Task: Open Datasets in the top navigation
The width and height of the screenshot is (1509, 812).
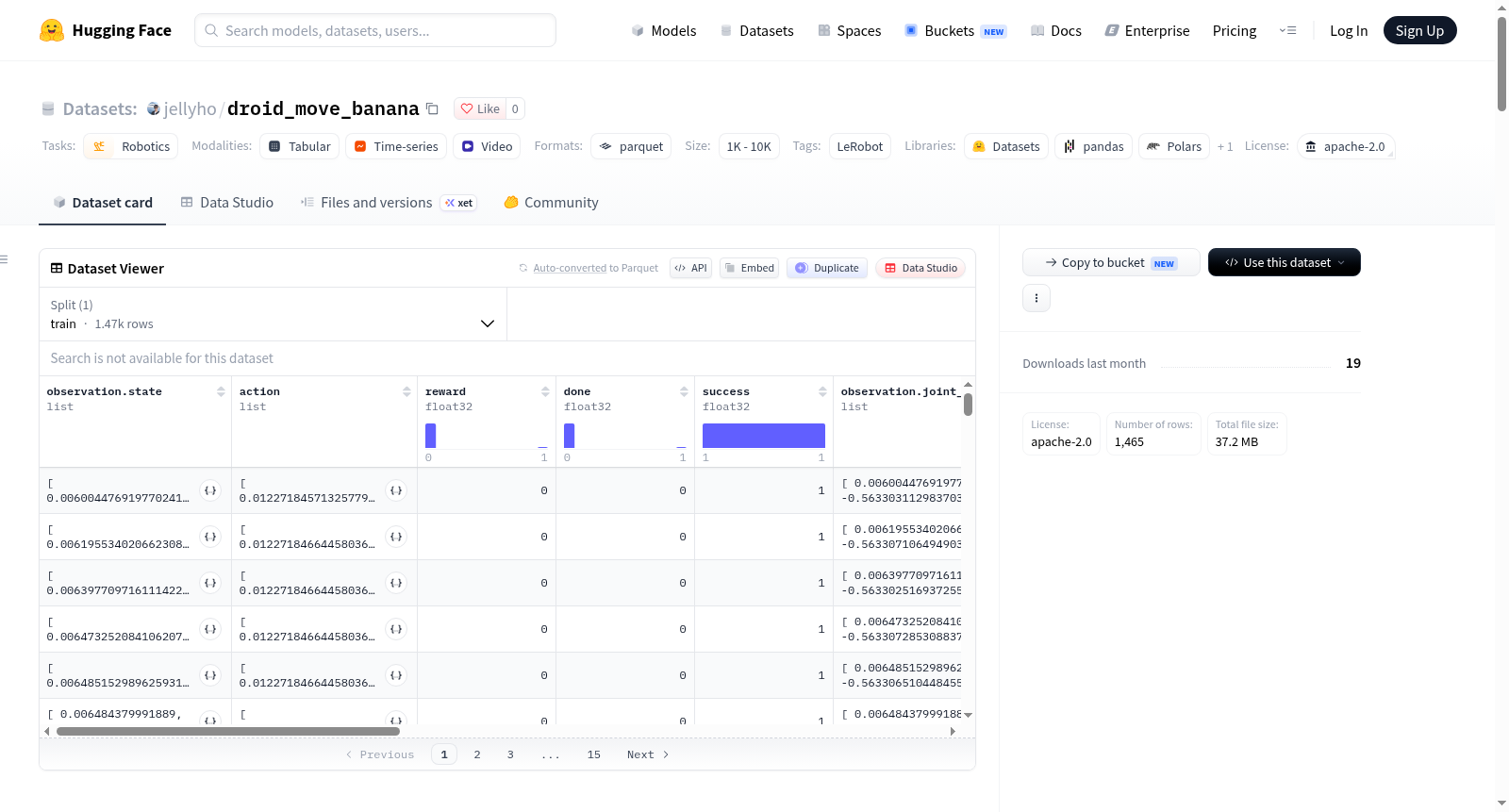Action: point(757,31)
